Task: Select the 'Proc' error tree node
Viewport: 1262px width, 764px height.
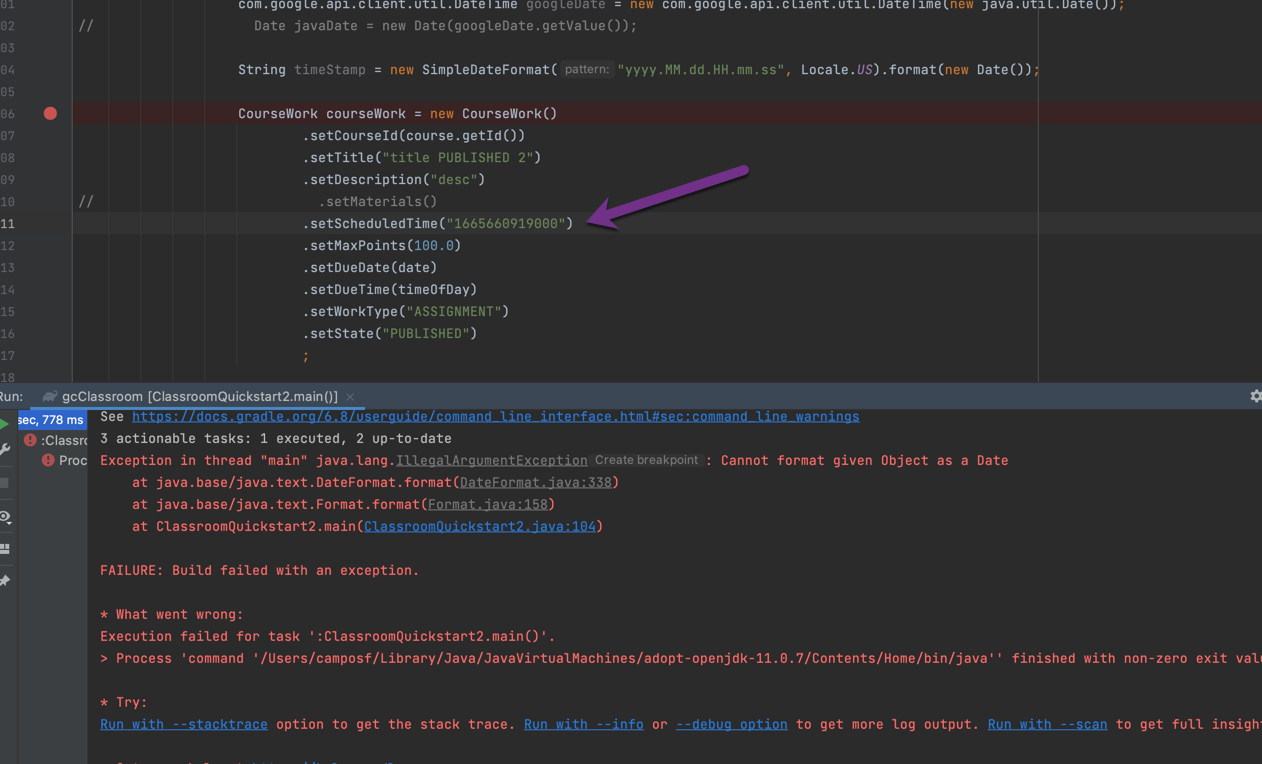Action: (72, 461)
